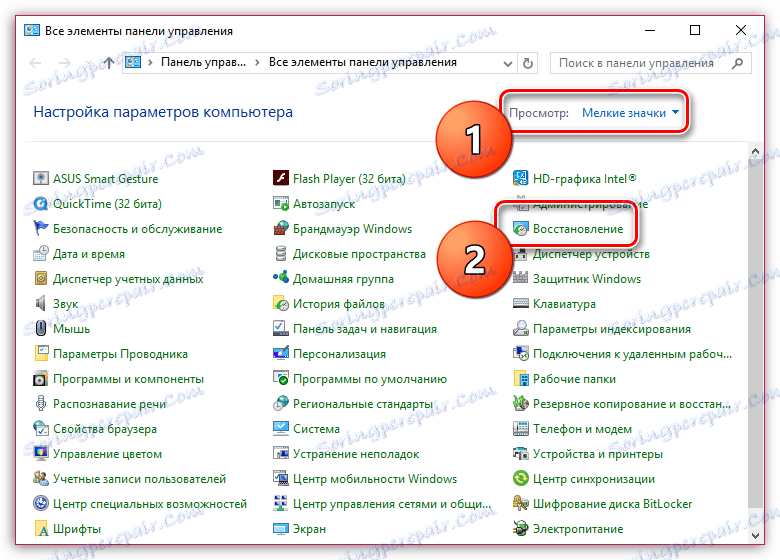The height and width of the screenshot is (560, 780).
Task: Click the scrollbar down arrow
Action: click(755, 536)
